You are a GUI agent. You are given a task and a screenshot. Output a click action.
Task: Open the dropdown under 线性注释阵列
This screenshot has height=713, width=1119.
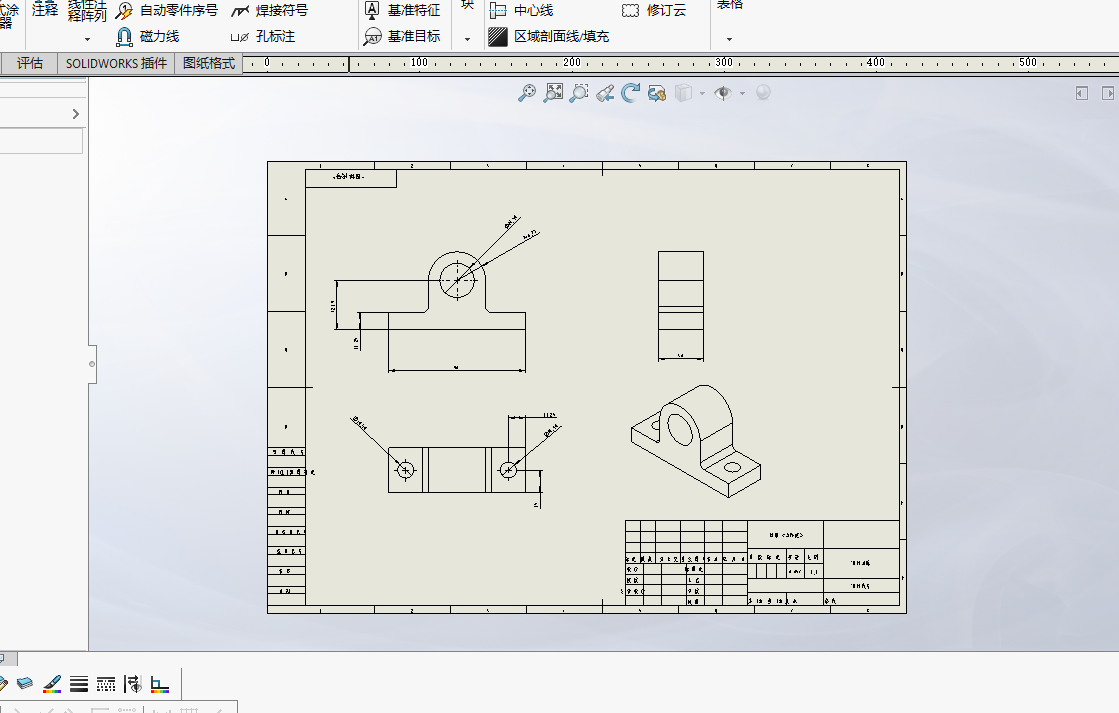pyautogui.click(x=87, y=39)
